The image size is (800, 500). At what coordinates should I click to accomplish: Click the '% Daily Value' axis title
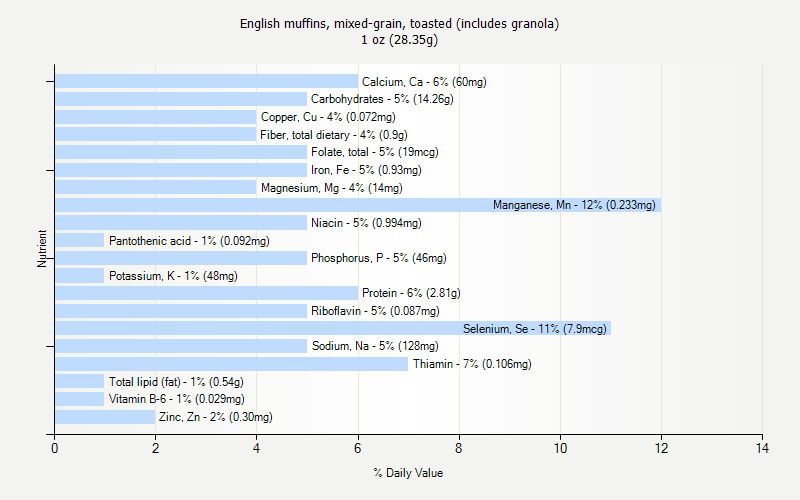coord(408,473)
